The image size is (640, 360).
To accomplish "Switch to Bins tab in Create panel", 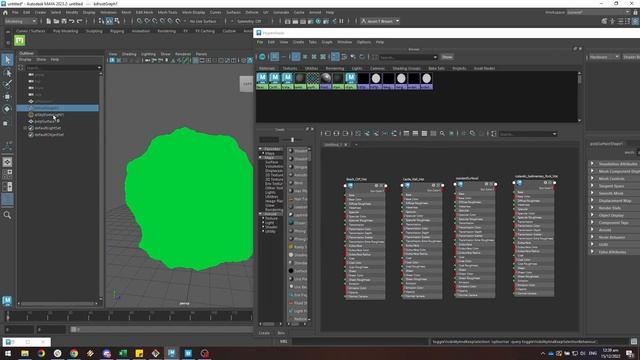I will 281,333.
